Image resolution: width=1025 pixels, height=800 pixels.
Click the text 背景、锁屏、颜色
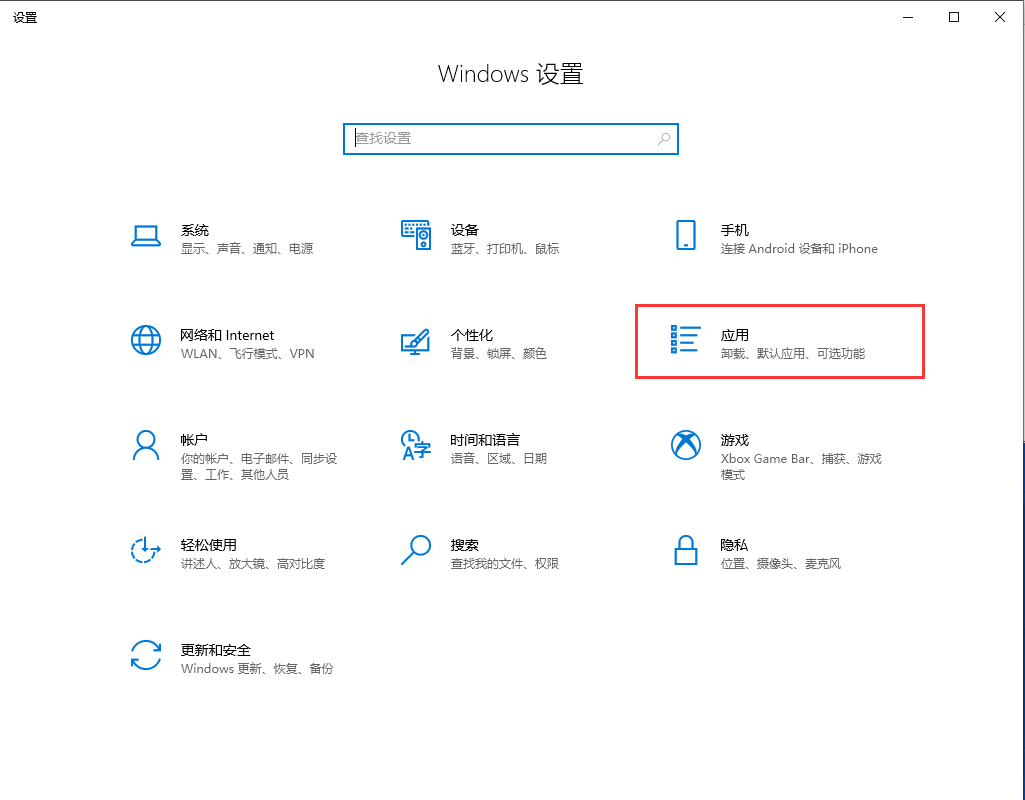[499, 354]
